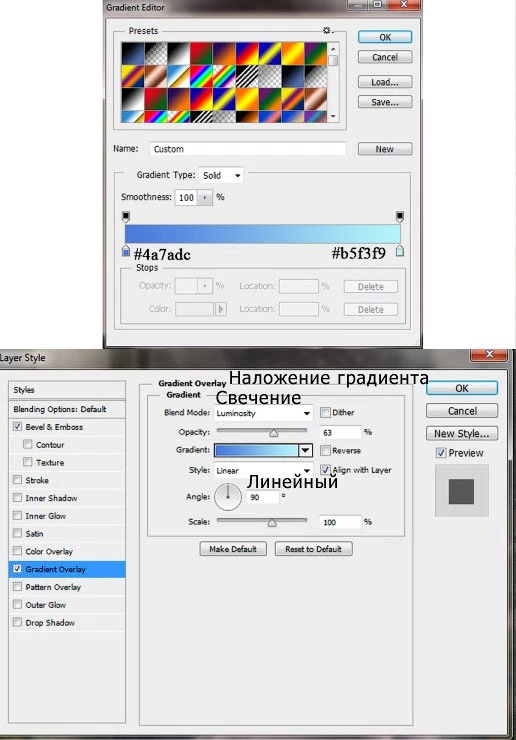Click the Smoothness stepper arrow
Image resolution: width=516 pixels, height=740 pixels.
[205, 197]
